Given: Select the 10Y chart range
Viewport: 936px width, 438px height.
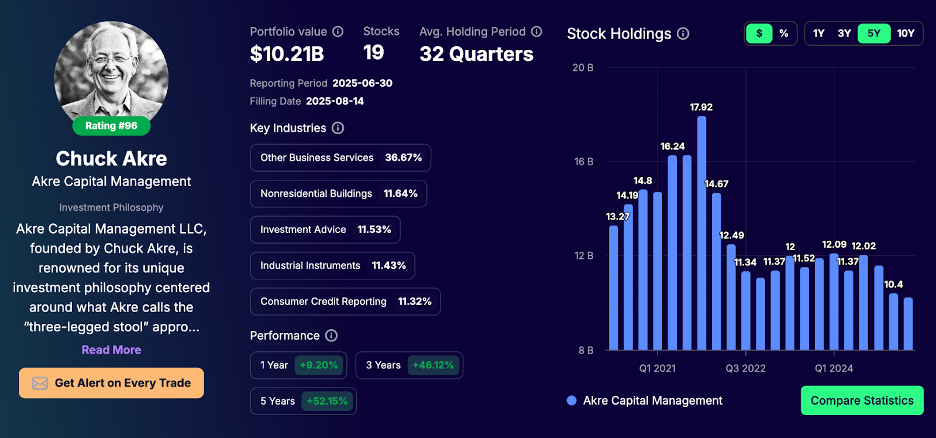Looking at the screenshot, I should tap(906, 33).
